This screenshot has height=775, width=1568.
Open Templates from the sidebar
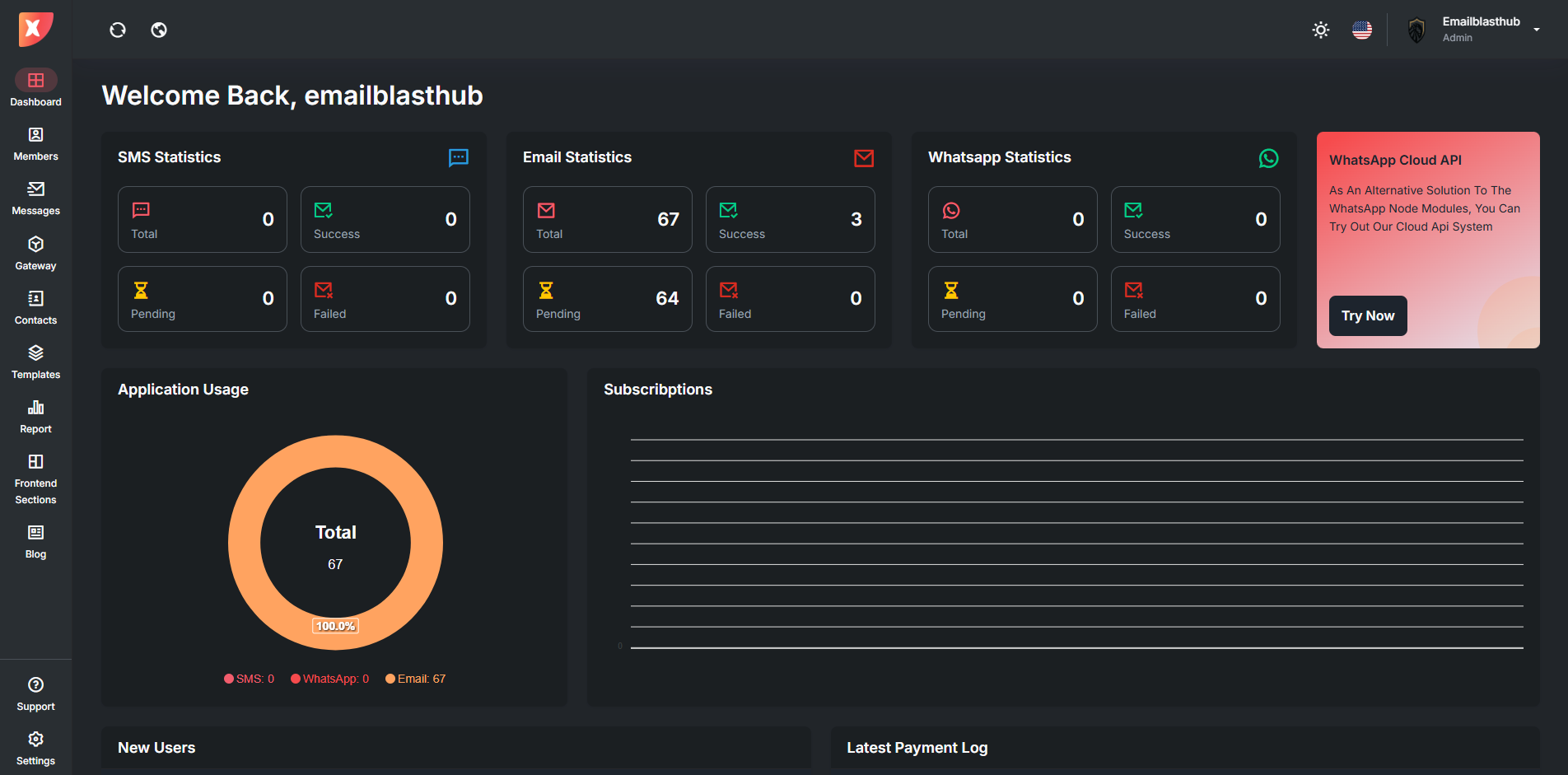(35, 362)
